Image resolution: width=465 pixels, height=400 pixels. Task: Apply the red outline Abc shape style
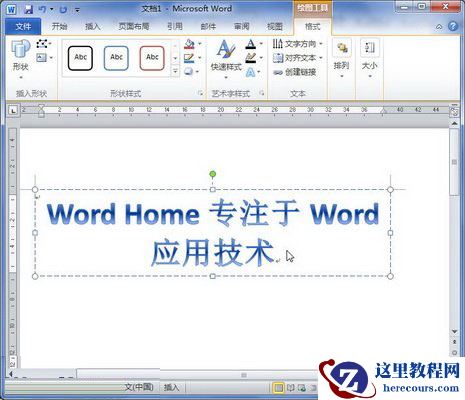point(152,58)
